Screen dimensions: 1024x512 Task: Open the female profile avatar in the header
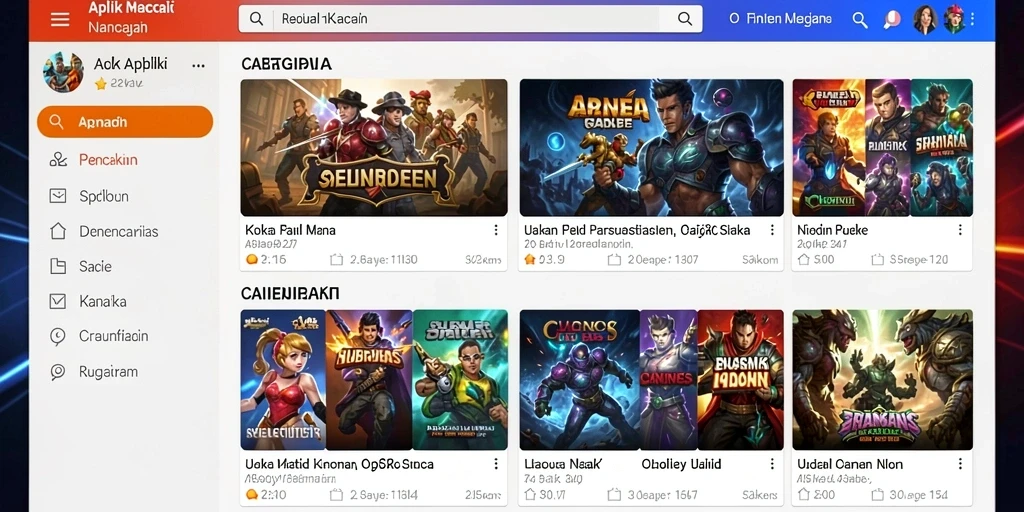[x=925, y=20]
